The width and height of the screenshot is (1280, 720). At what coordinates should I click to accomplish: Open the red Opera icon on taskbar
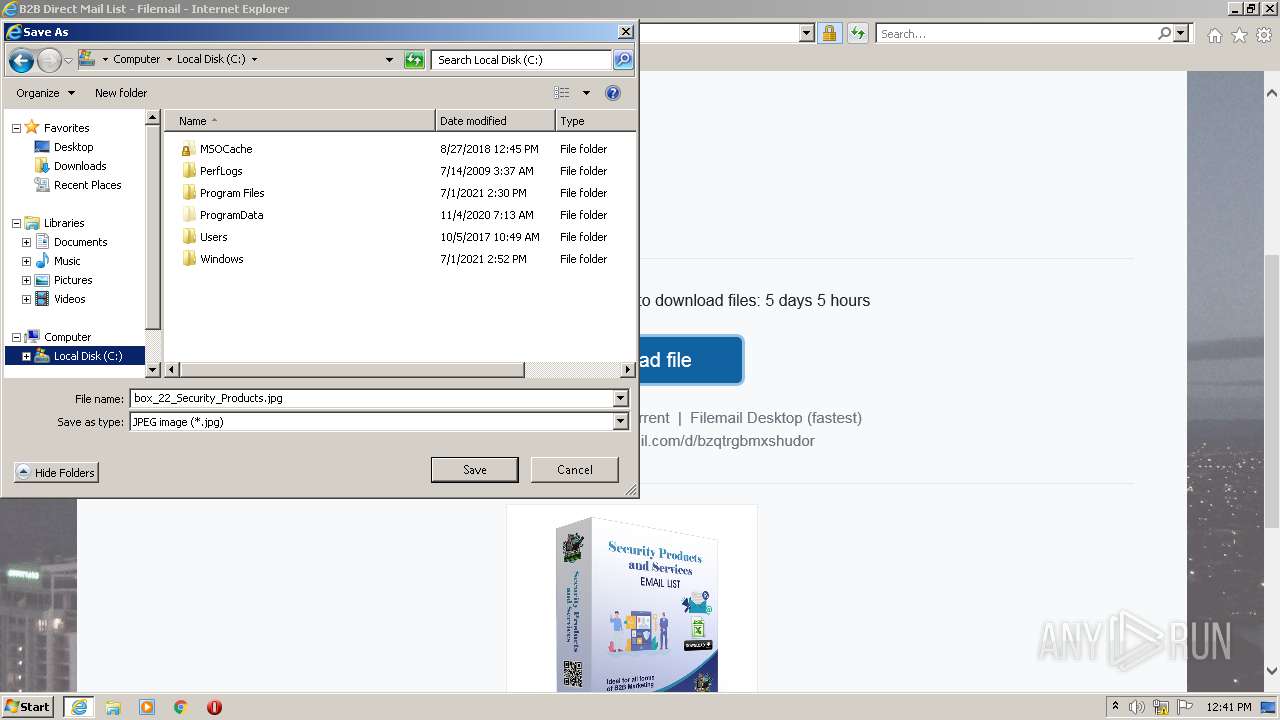[214, 707]
